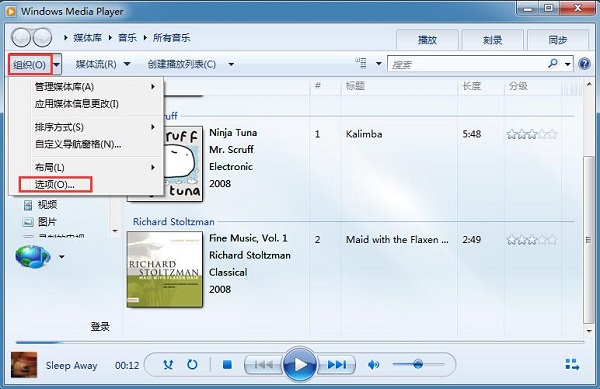
Task: Go forward with the round forward arrow
Action: point(42,37)
